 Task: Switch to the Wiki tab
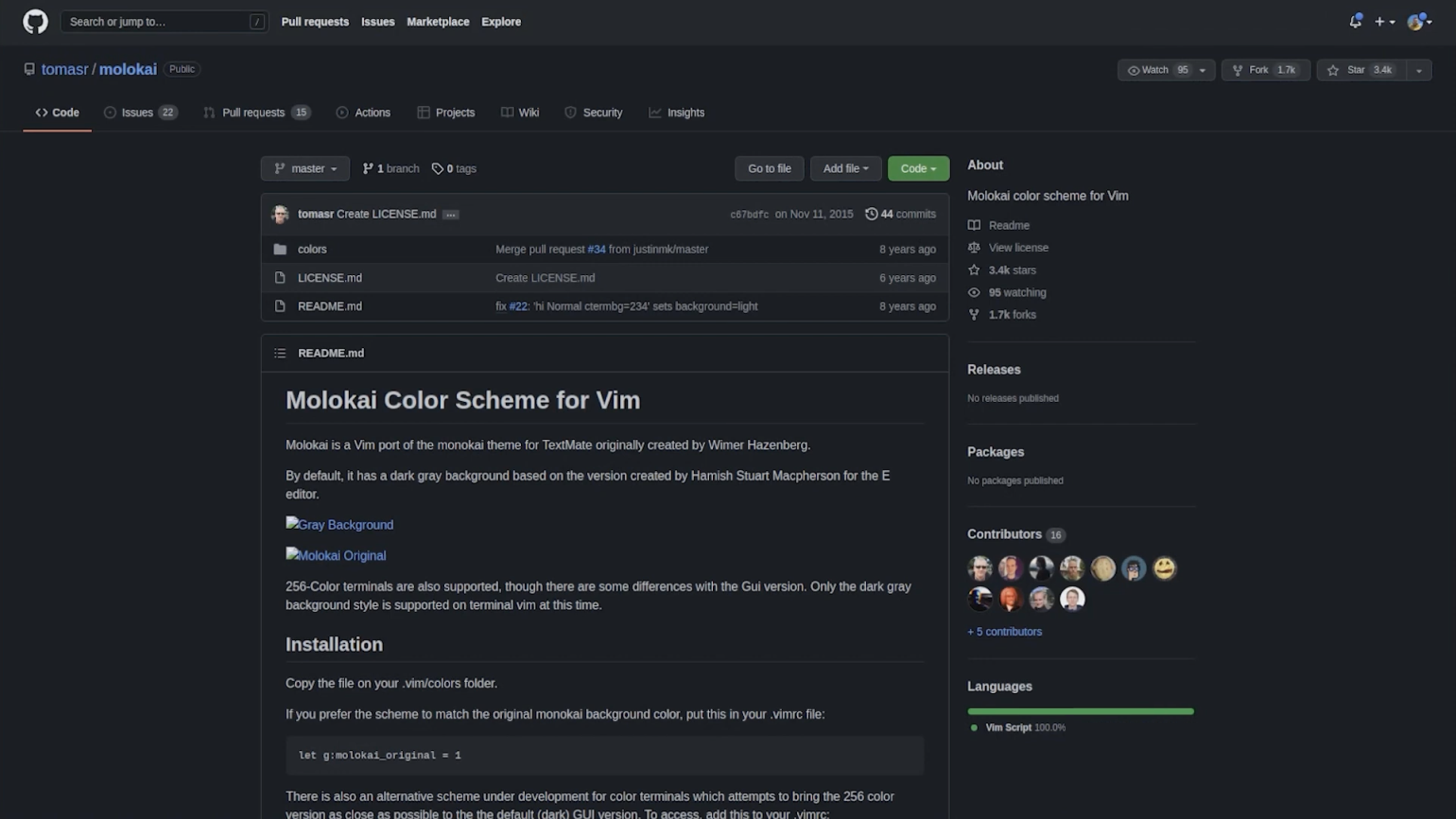point(520,113)
